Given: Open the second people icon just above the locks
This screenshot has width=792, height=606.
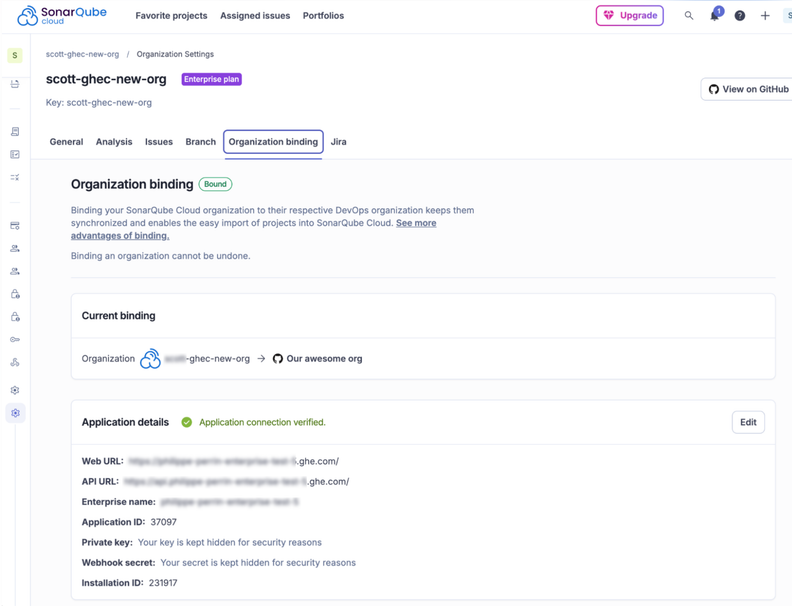Looking at the screenshot, I should click(x=15, y=271).
